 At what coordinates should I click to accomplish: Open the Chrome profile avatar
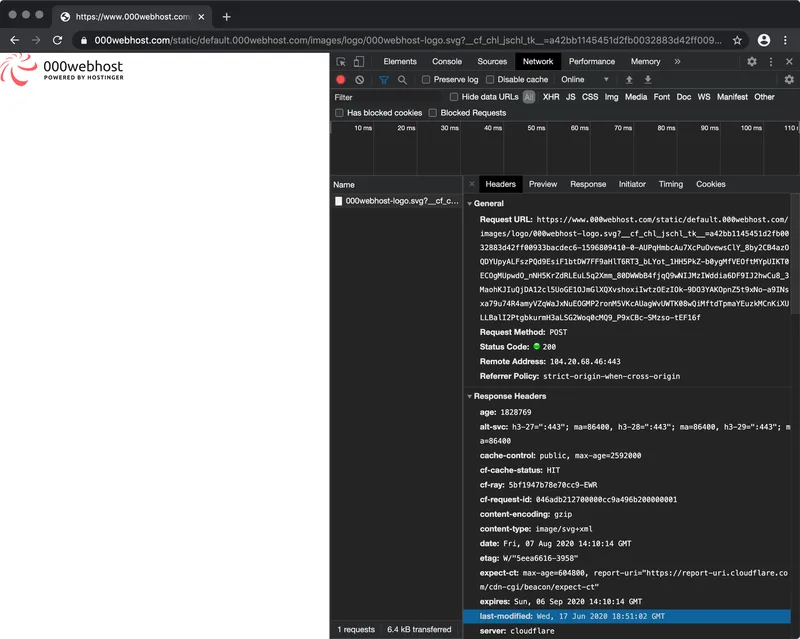pos(763,40)
